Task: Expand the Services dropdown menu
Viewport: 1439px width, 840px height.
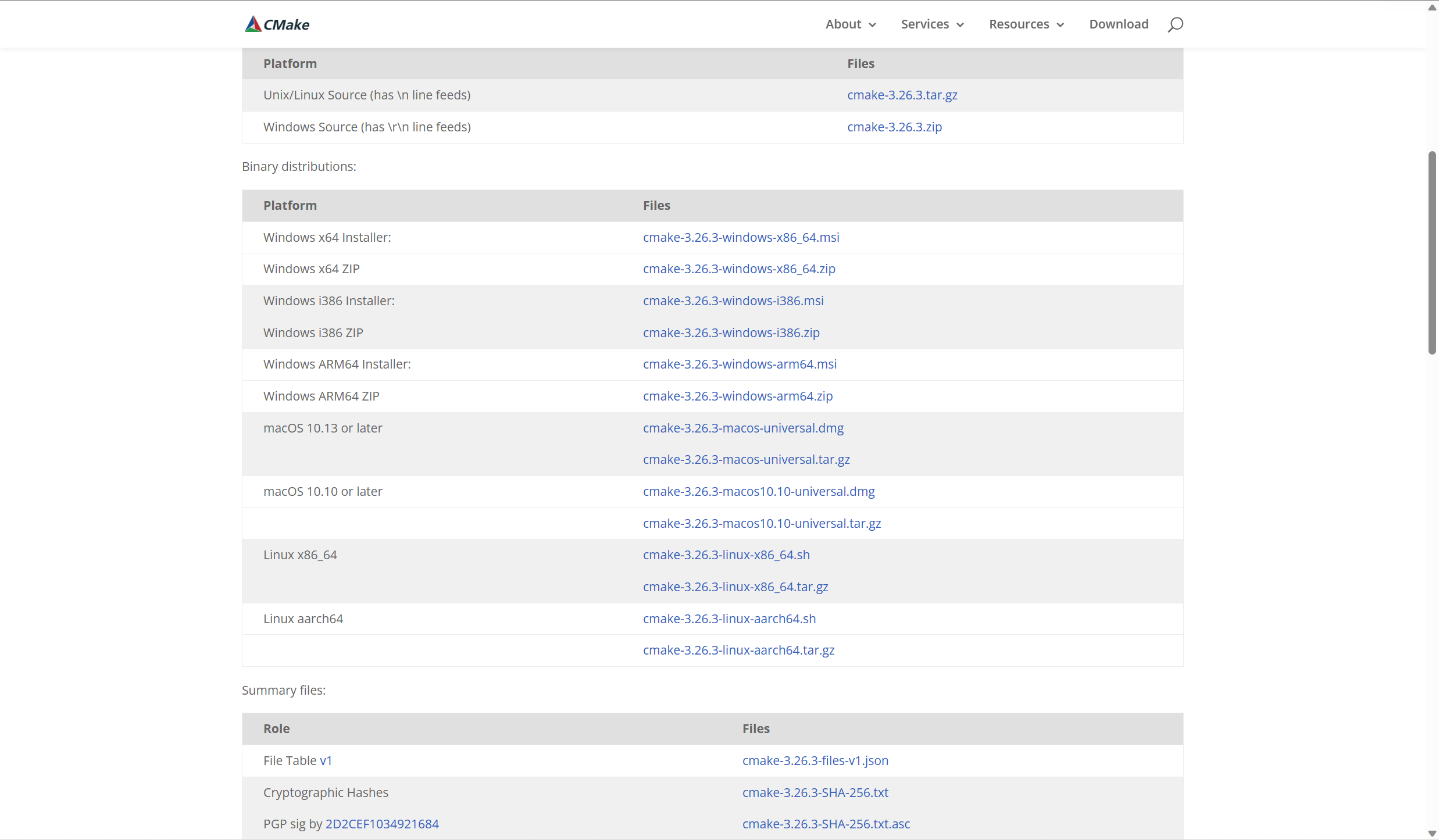Action: tap(932, 24)
